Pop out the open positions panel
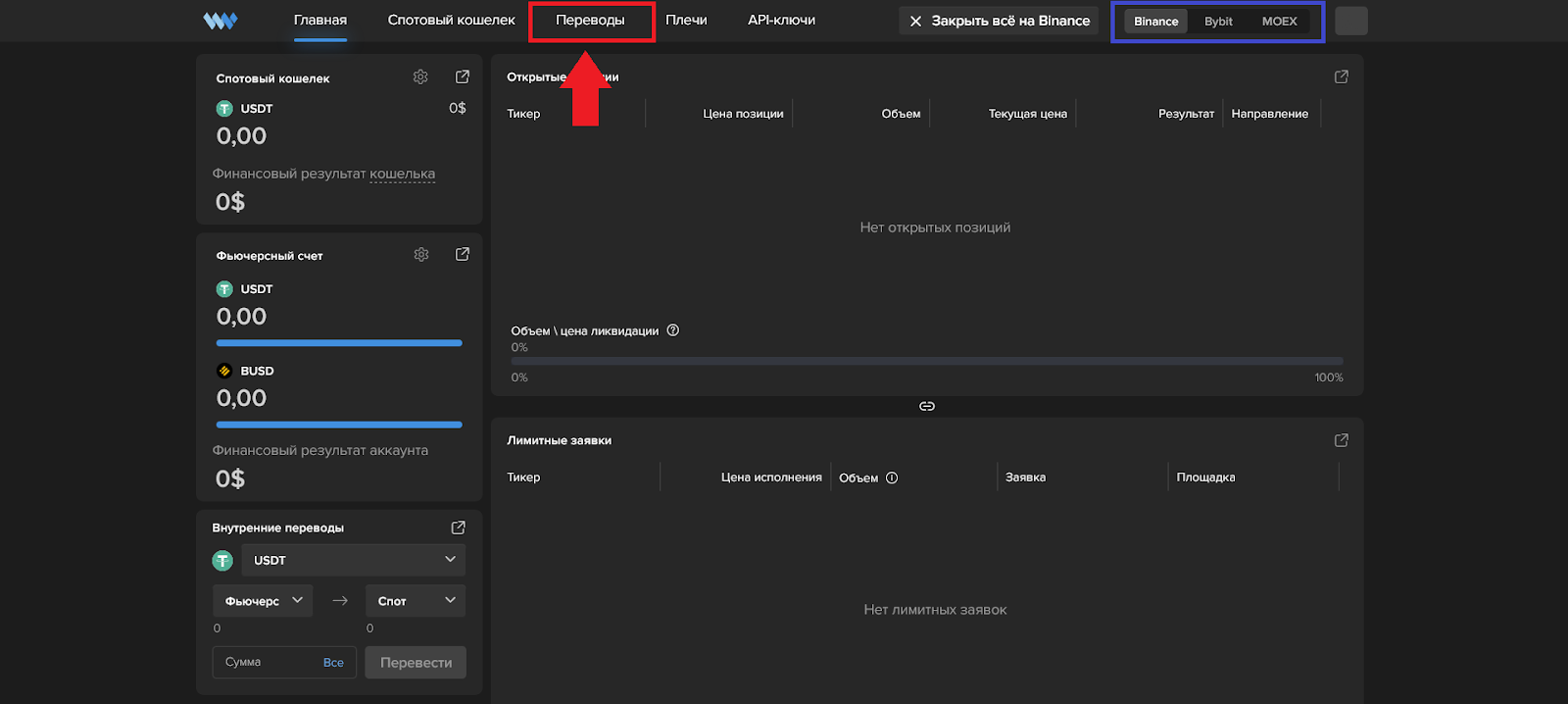Image resolution: width=1568 pixels, height=704 pixels. 1342,76
